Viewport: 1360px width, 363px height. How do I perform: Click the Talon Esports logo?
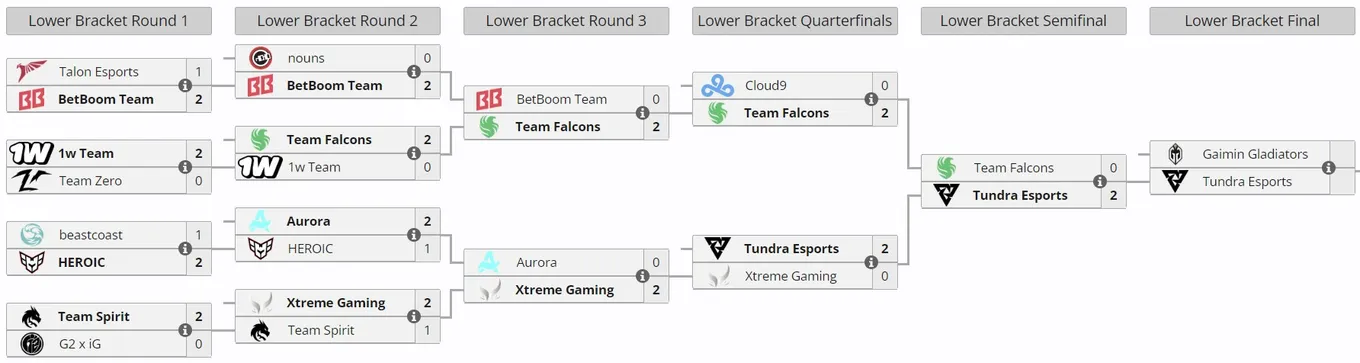(31, 72)
